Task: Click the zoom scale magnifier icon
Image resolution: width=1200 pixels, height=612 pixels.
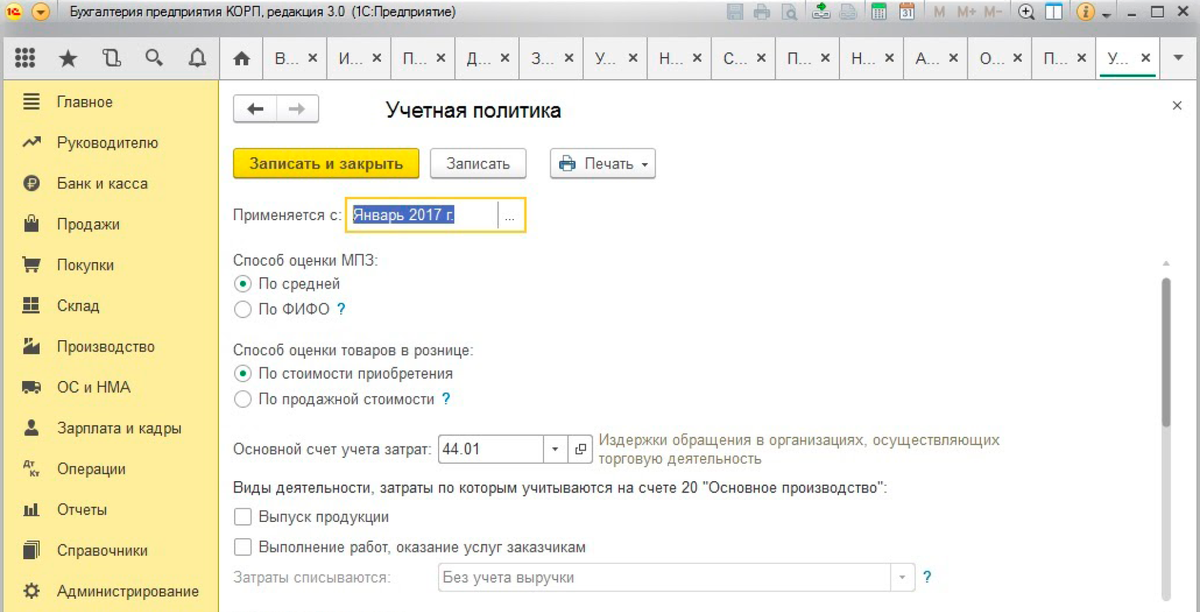Action: 1026,13
